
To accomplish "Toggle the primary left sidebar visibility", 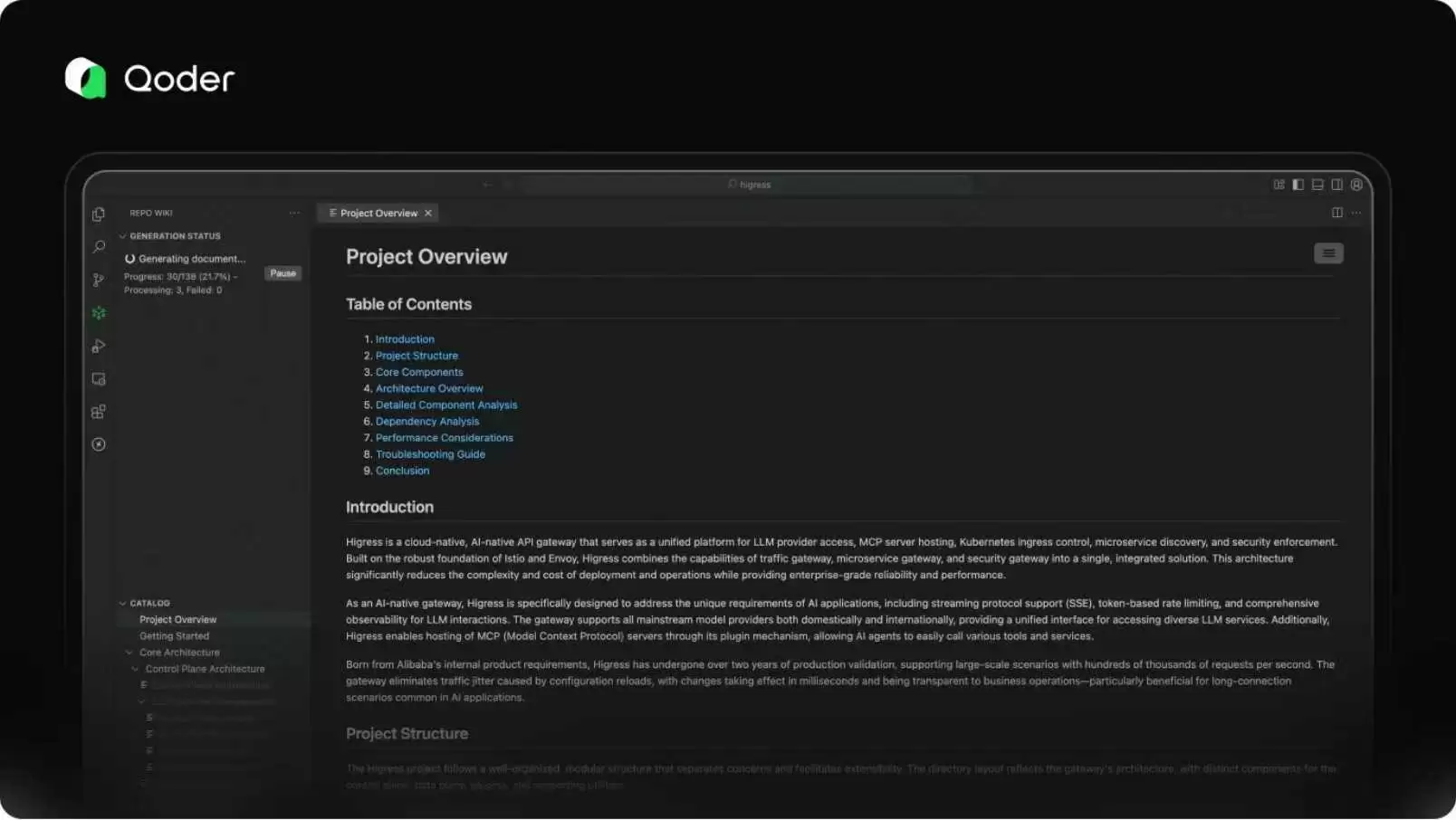I will click(x=1298, y=185).
